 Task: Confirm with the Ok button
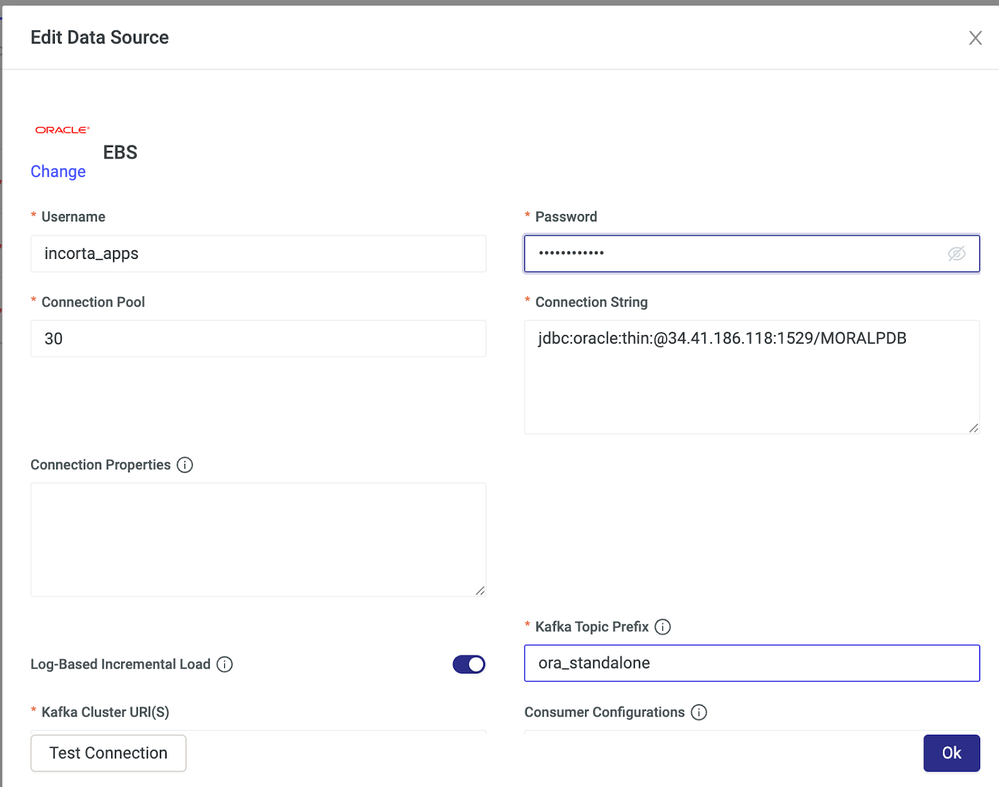(951, 753)
